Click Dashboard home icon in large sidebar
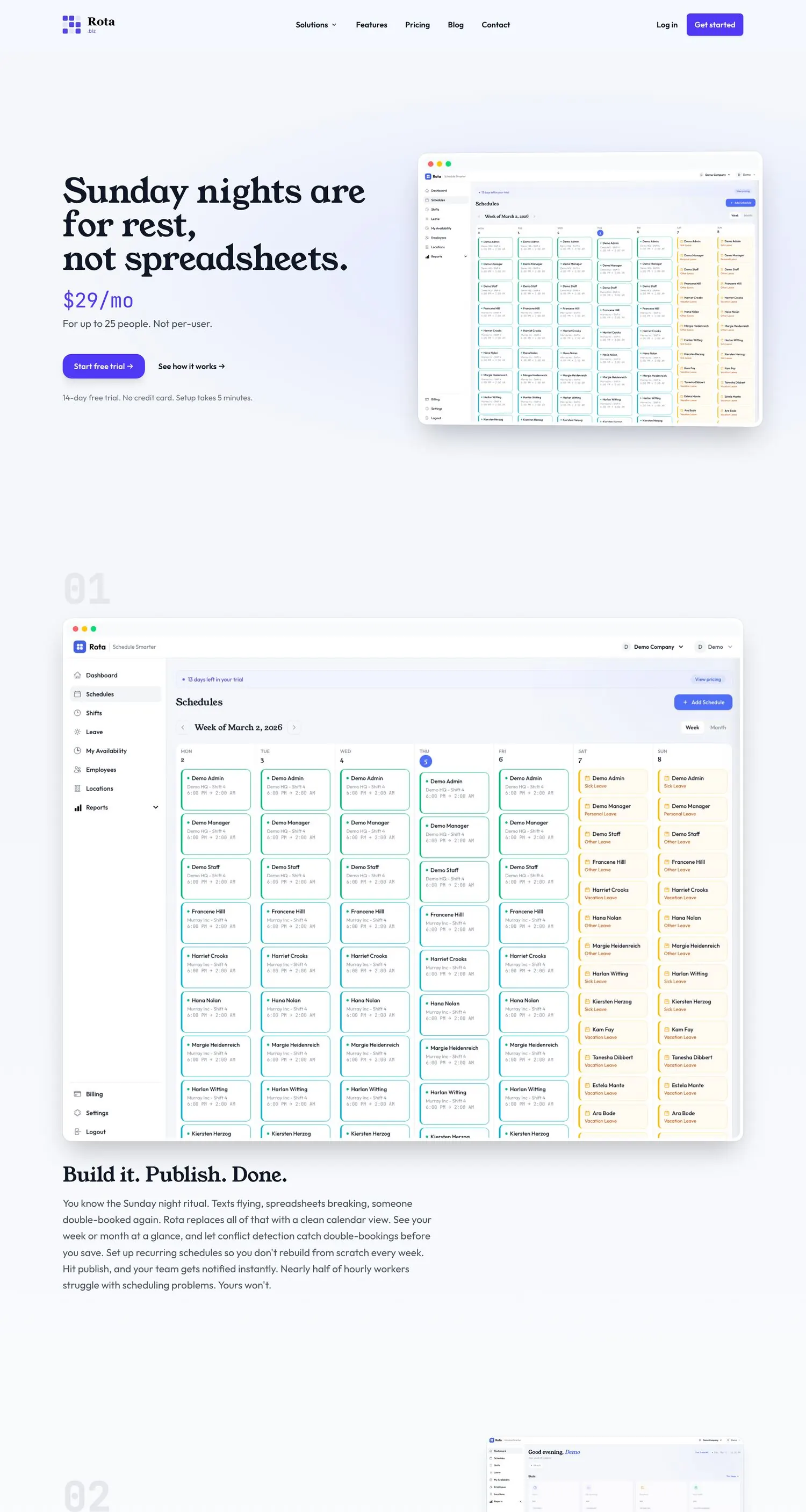The image size is (806, 1512). coord(77,675)
